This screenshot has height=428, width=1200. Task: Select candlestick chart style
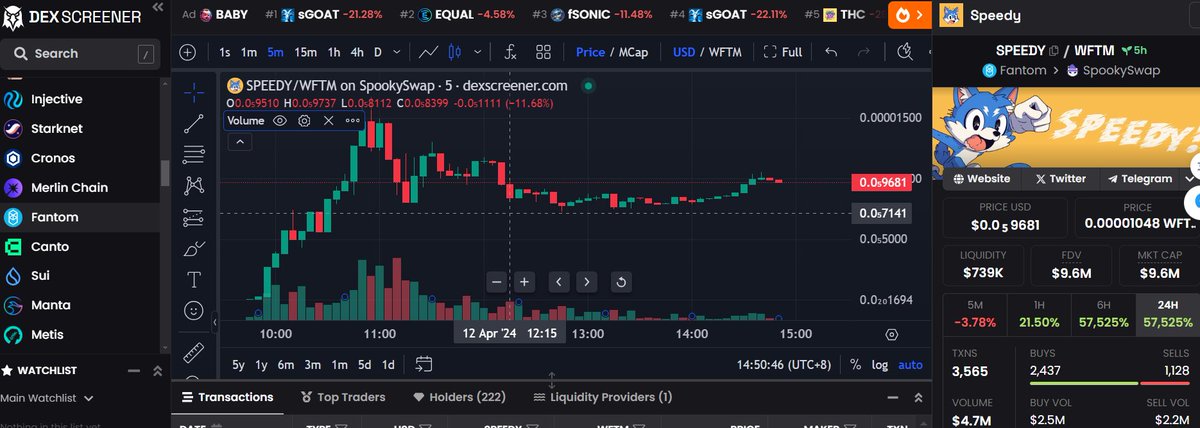tap(456, 52)
